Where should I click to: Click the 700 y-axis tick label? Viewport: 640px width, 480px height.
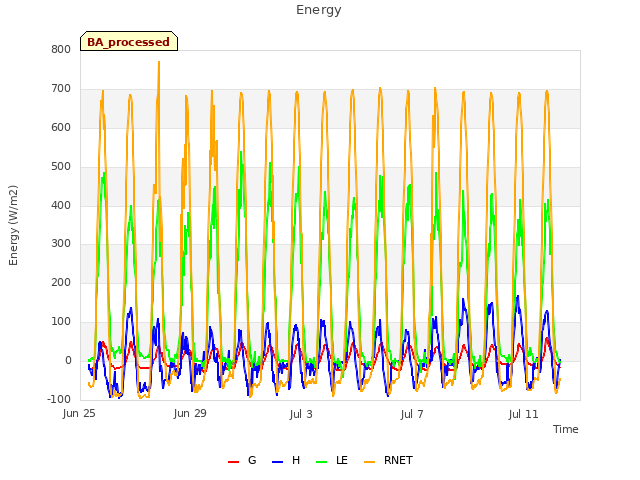coord(61,89)
